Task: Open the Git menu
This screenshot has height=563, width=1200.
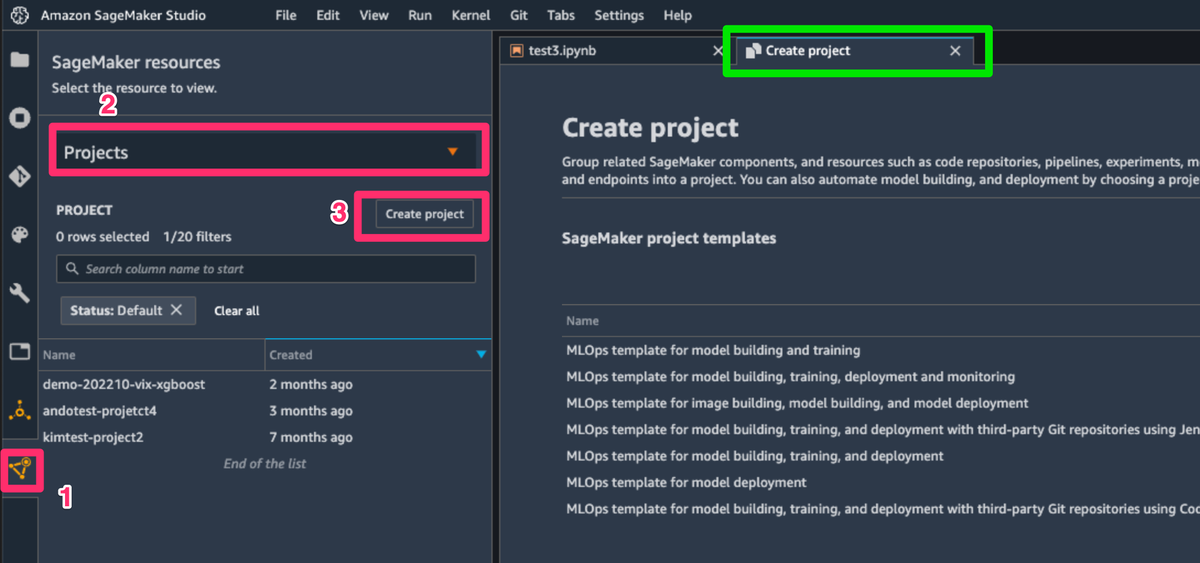Action: pos(519,15)
